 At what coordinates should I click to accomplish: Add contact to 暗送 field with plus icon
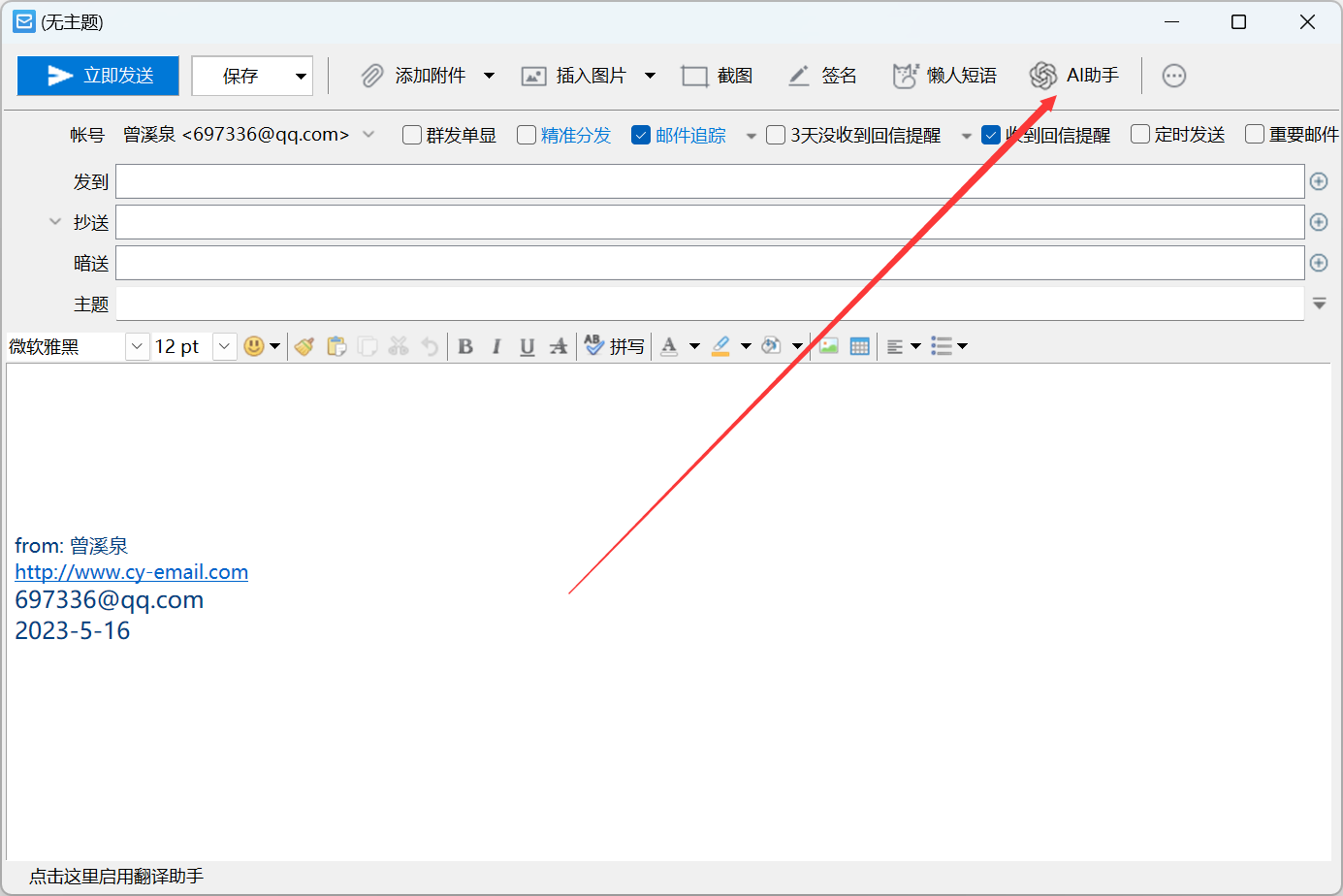[x=1319, y=263]
